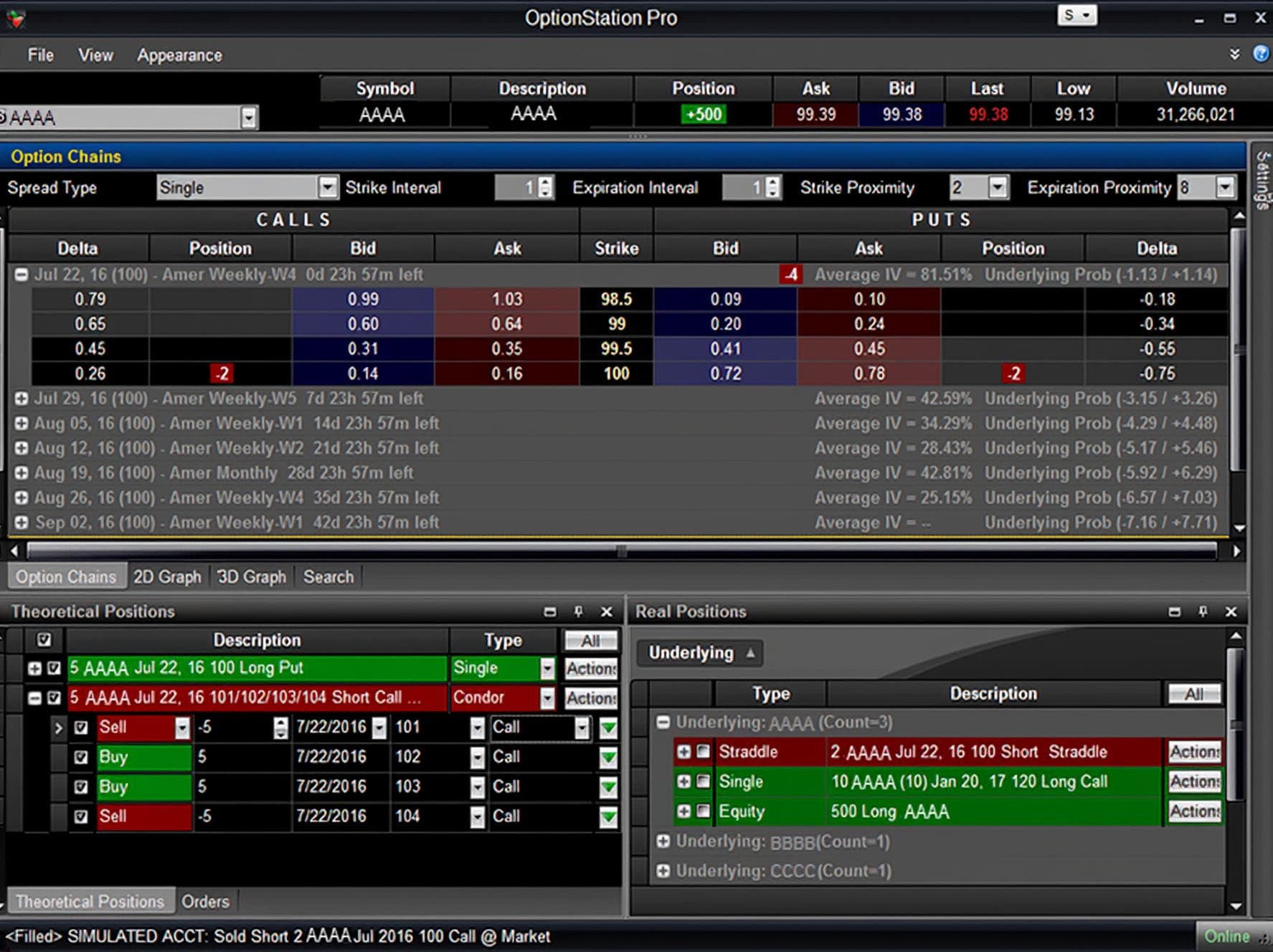Click the option chains horizontal scrollbar
Screen dimensions: 1273x952
[x=621, y=551]
